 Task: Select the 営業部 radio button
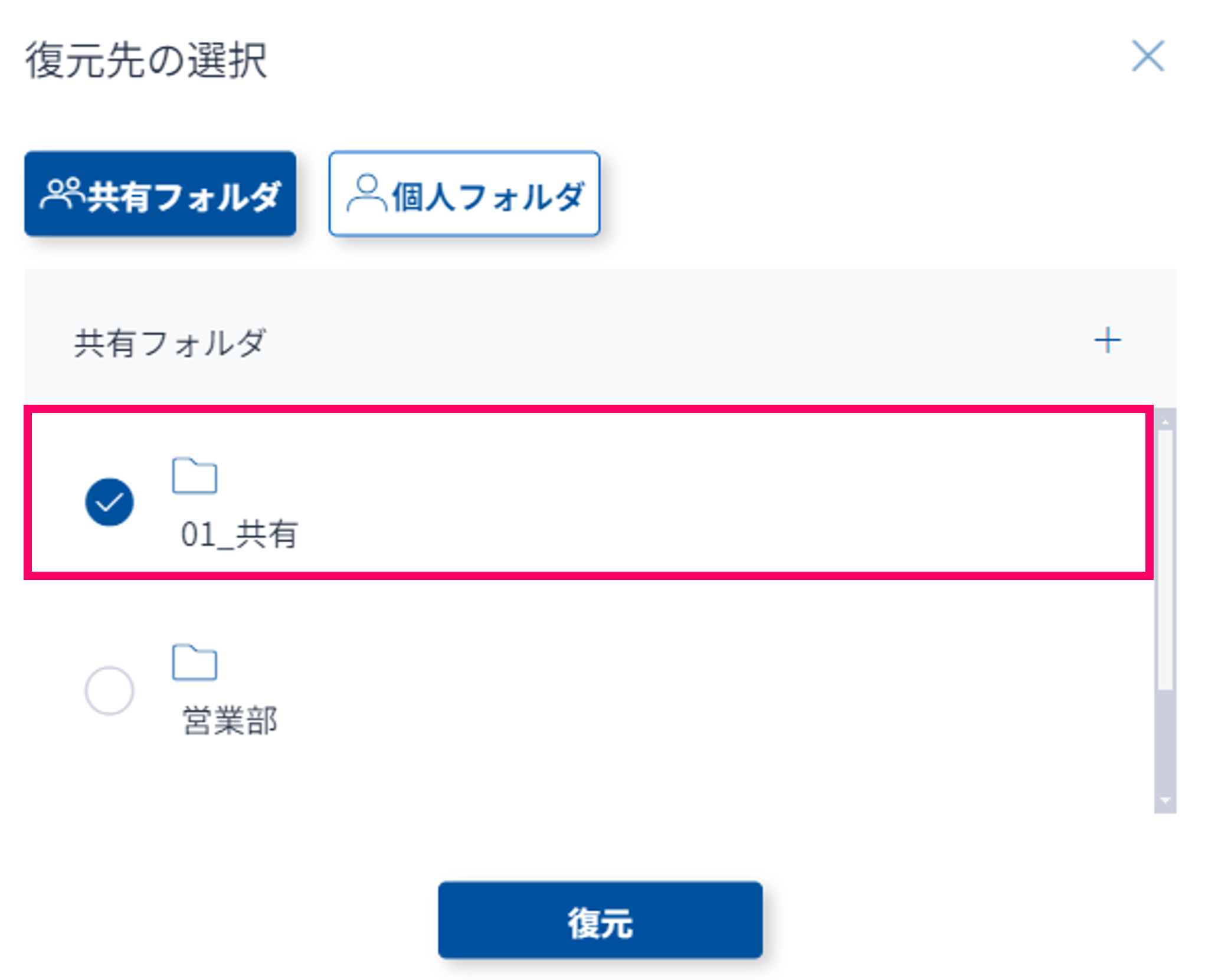coord(109,690)
